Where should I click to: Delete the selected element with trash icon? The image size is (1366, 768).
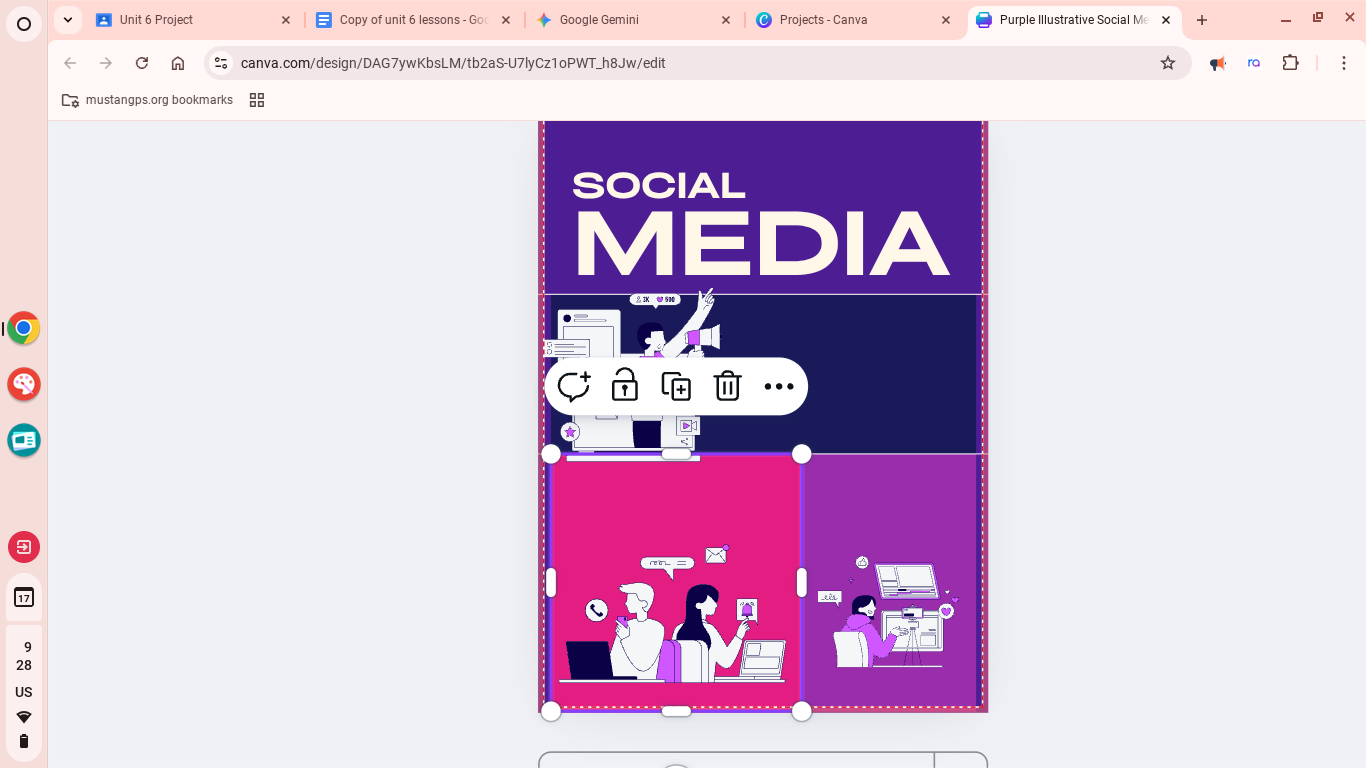coord(727,386)
